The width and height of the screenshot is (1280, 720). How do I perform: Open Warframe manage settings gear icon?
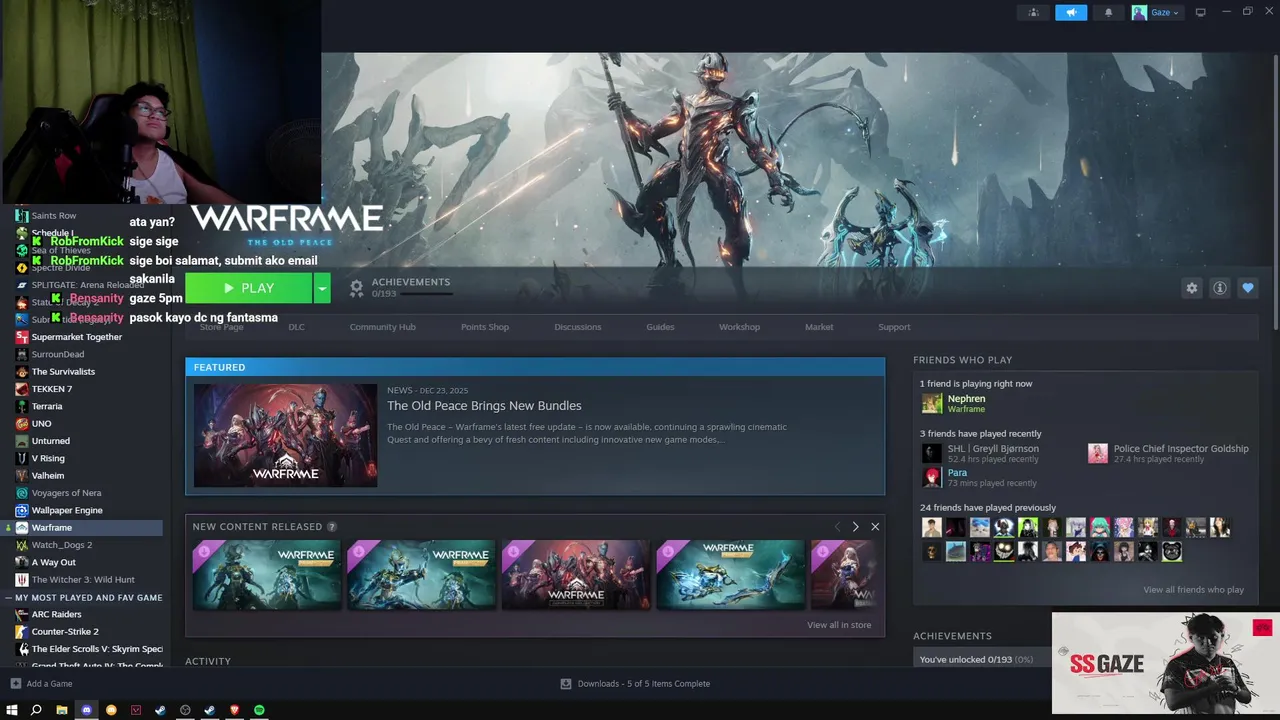tap(1192, 288)
